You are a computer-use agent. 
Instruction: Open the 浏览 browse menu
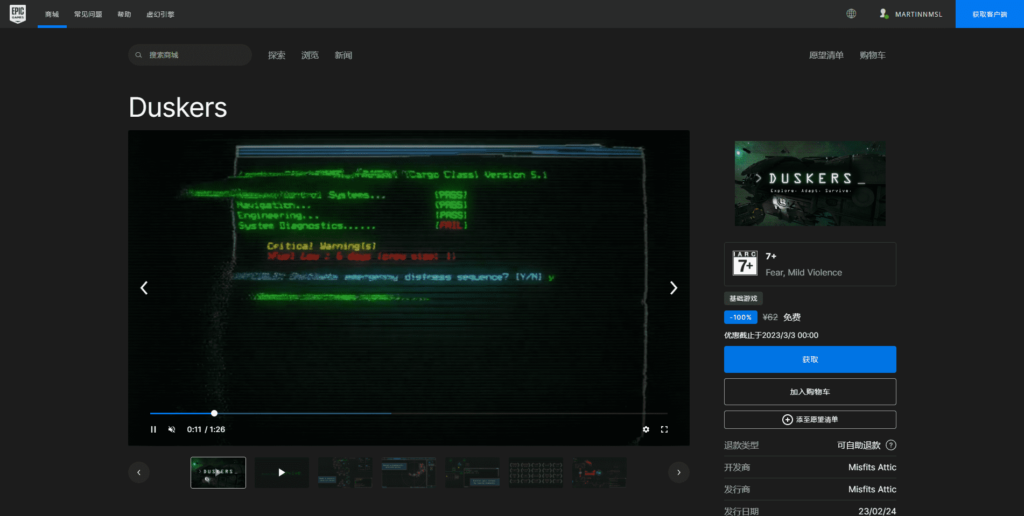click(x=310, y=55)
